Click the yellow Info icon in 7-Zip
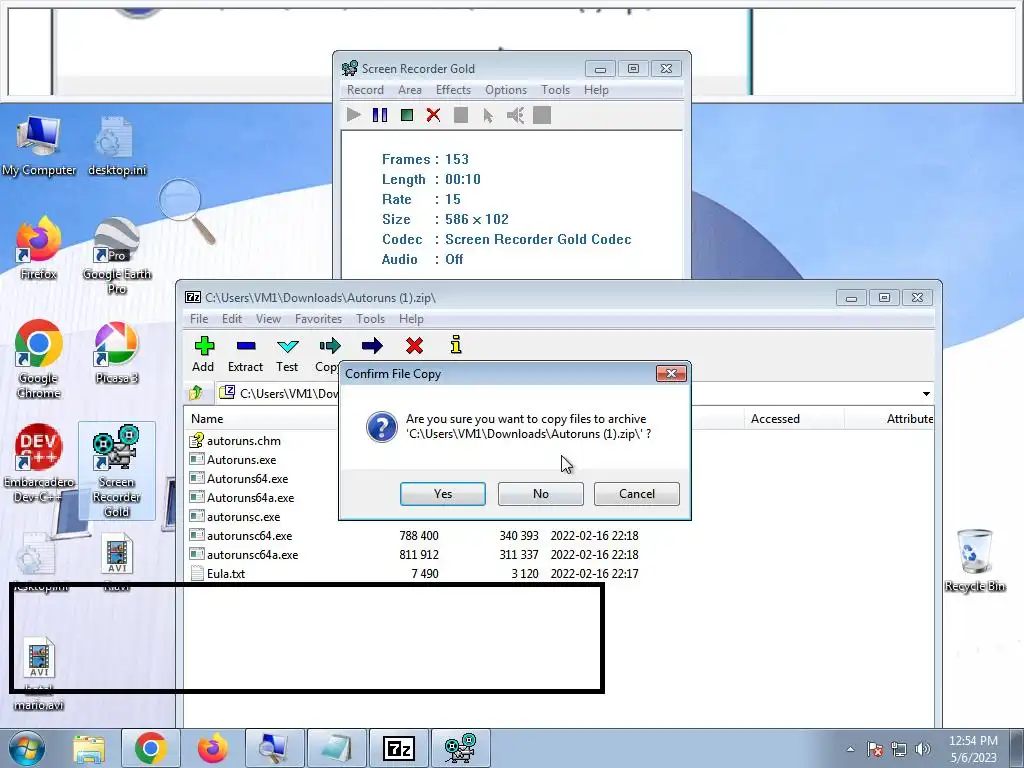The width and height of the screenshot is (1024, 768). [456, 345]
